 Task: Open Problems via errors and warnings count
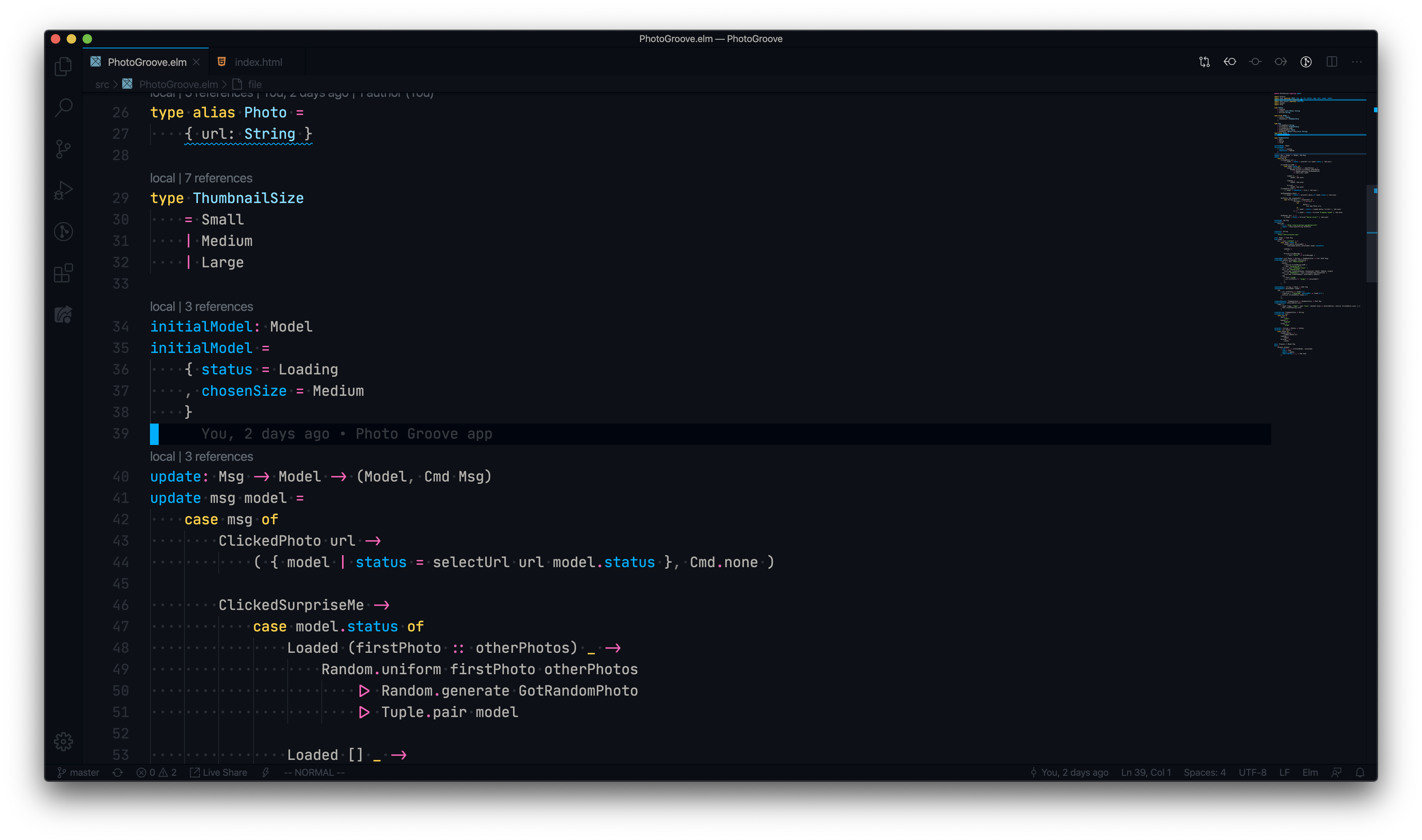(x=156, y=773)
